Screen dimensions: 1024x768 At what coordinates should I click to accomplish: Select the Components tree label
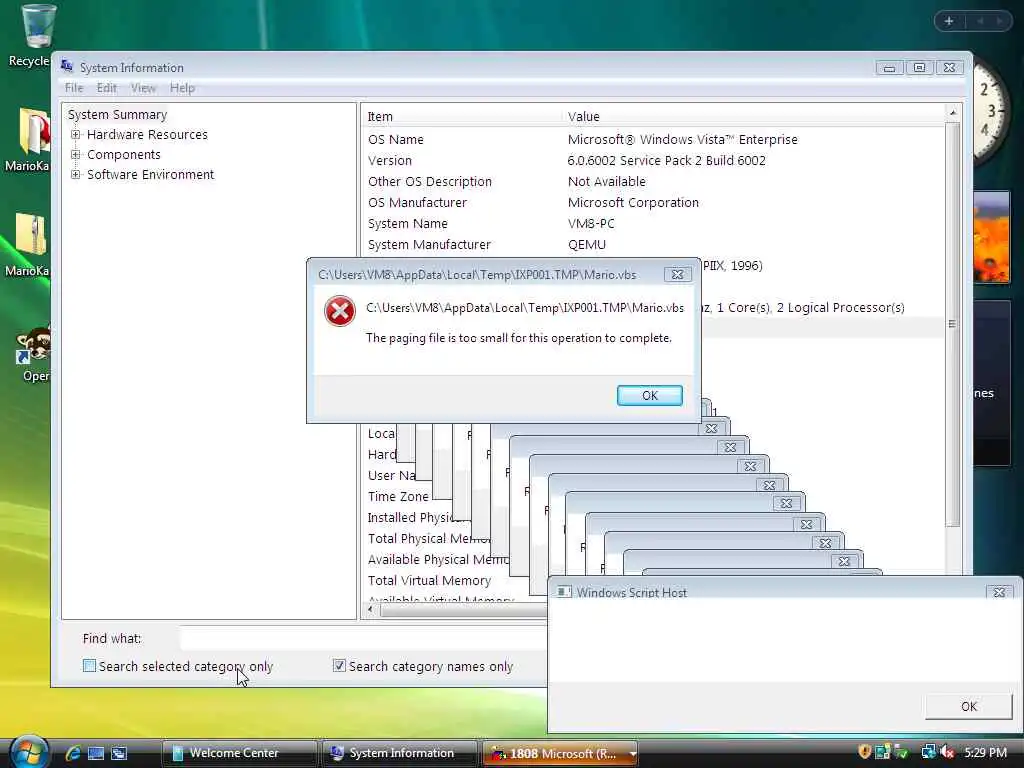point(123,155)
